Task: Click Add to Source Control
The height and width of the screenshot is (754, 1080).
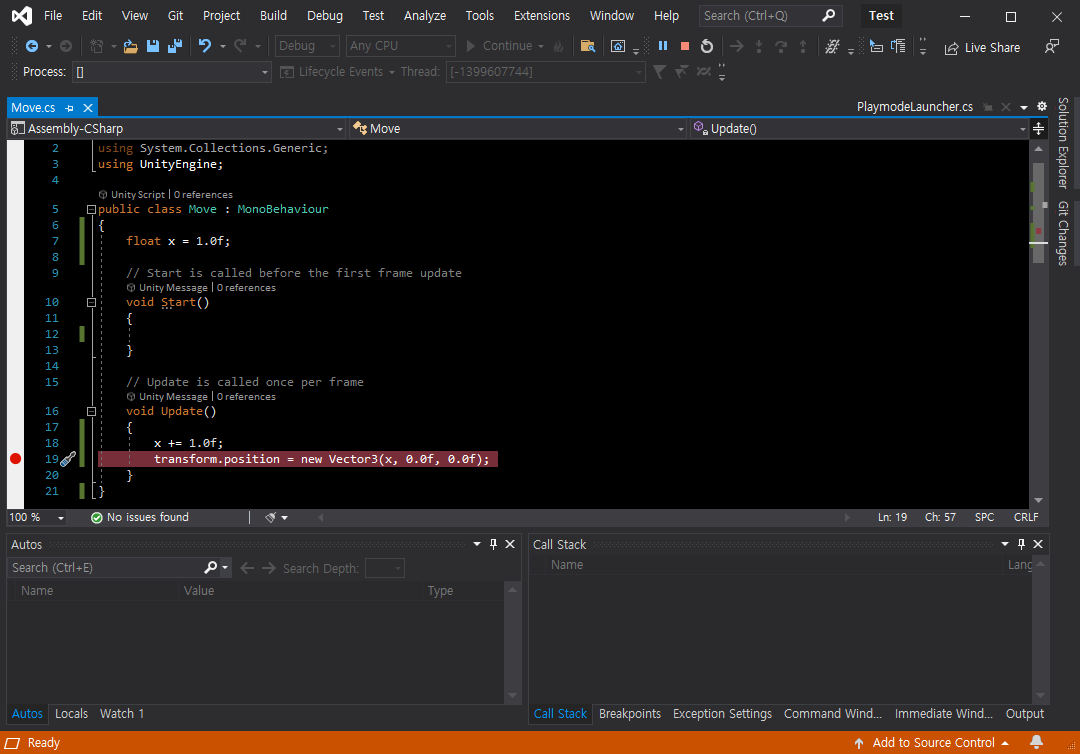Action: point(932,743)
